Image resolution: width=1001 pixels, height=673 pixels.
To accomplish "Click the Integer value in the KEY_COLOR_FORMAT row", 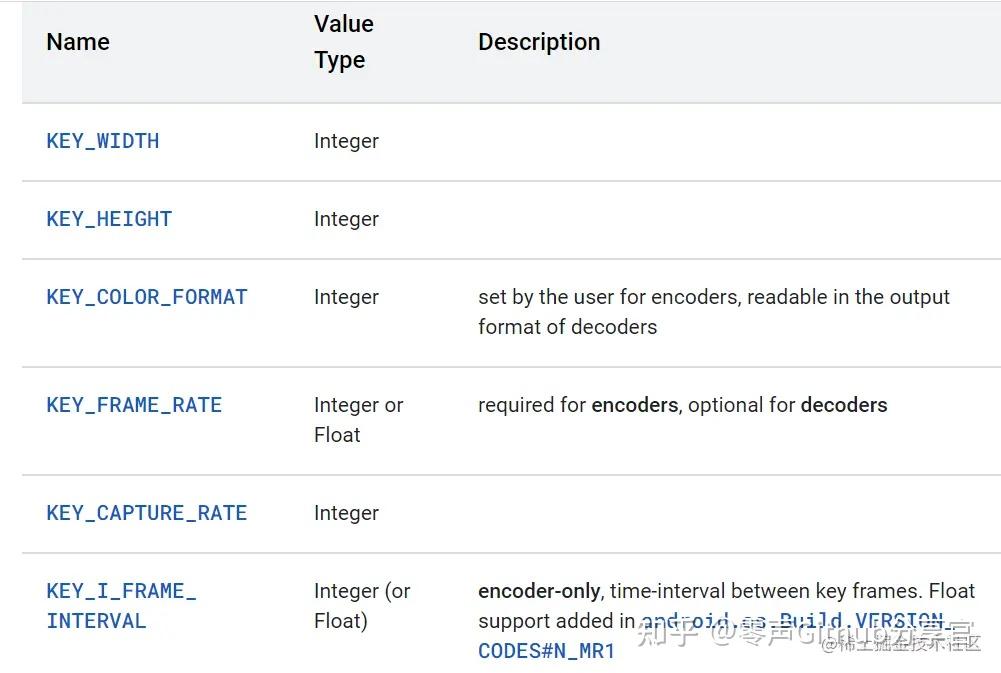I will (x=346, y=297).
